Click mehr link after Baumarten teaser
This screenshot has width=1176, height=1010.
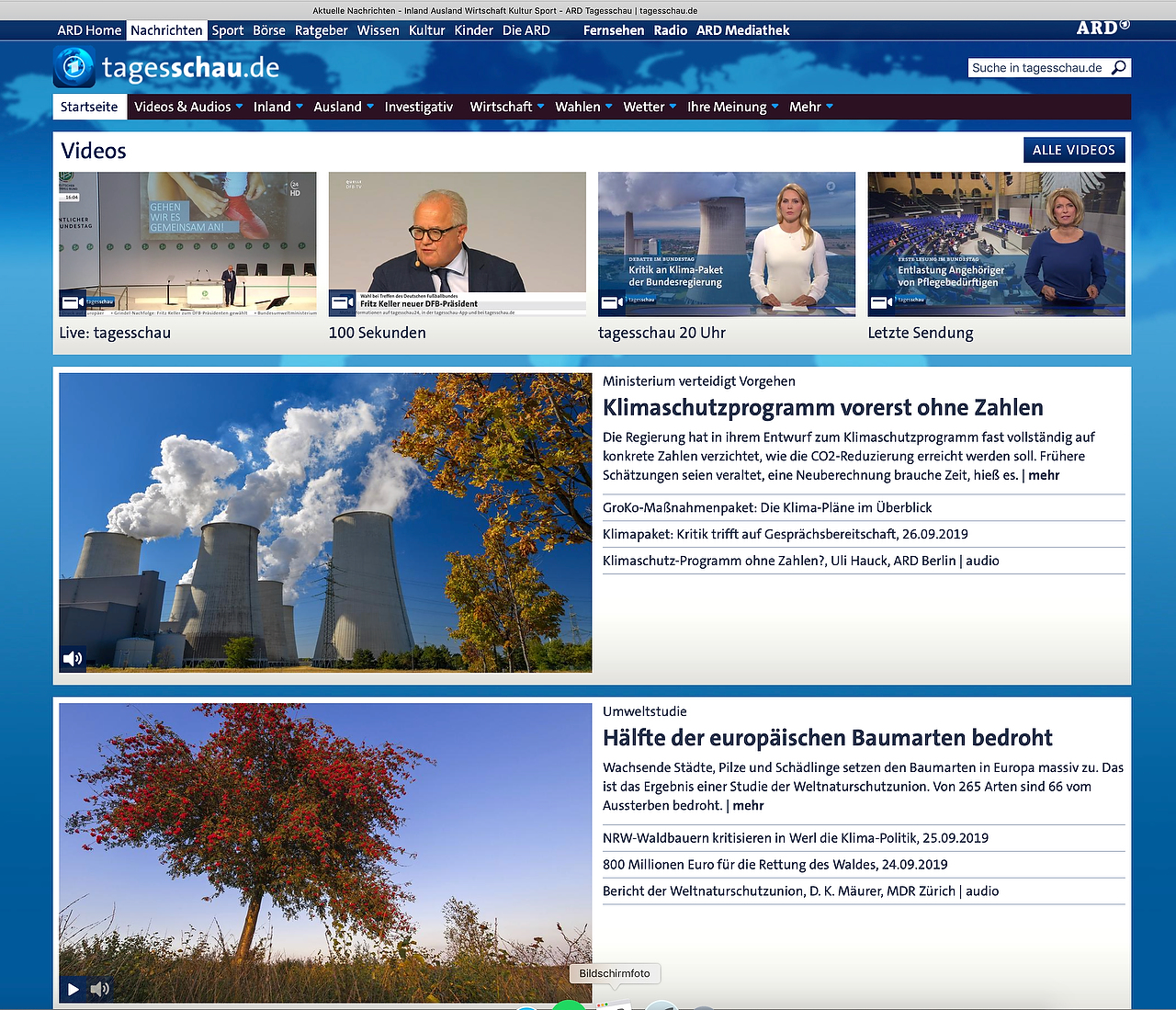point(748,805)
